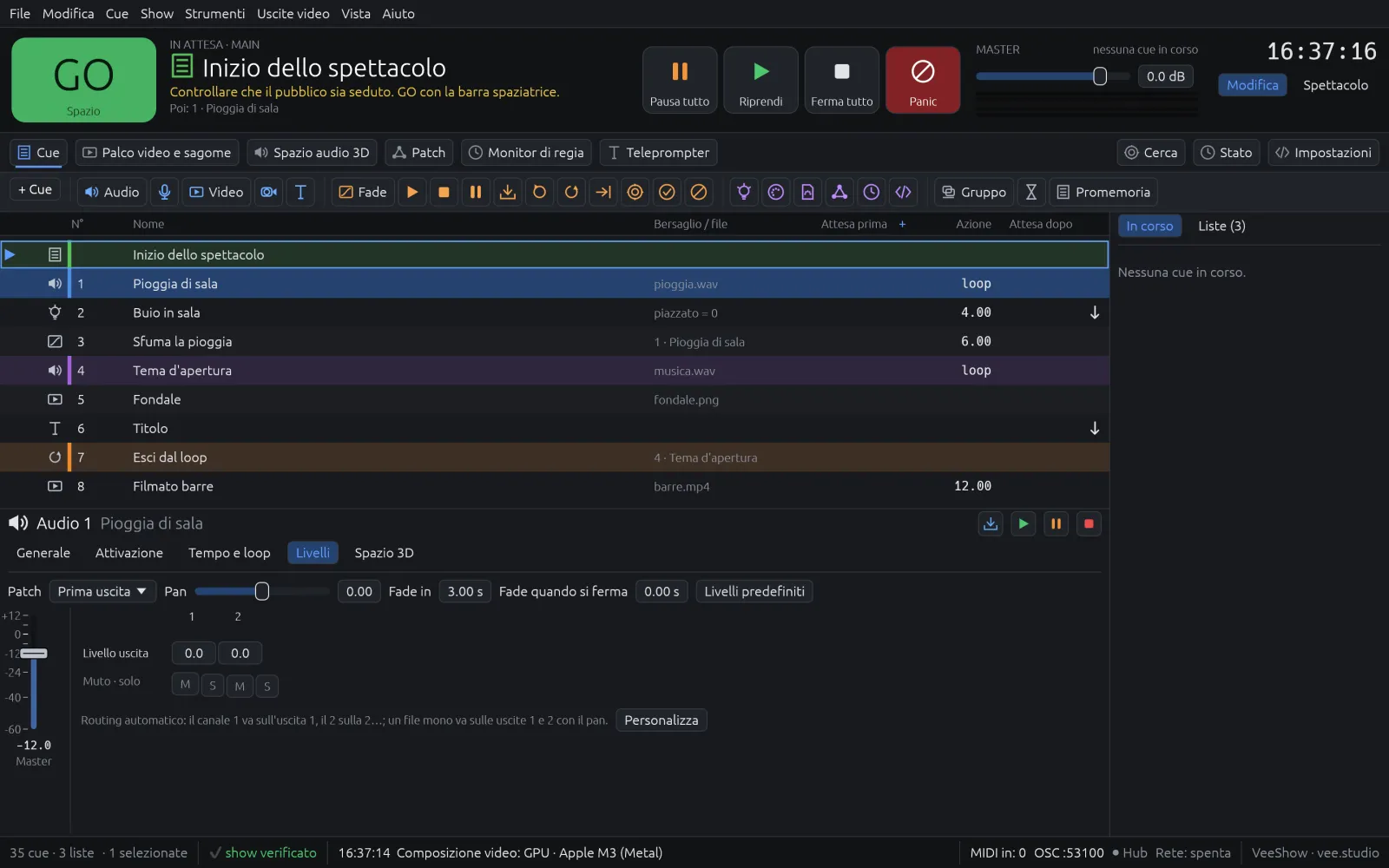Viewport: 1389px width, 868px height.
Task: Add a pause cue with orange pause icon
Action: pyautogui.click(x=476, y=192)
